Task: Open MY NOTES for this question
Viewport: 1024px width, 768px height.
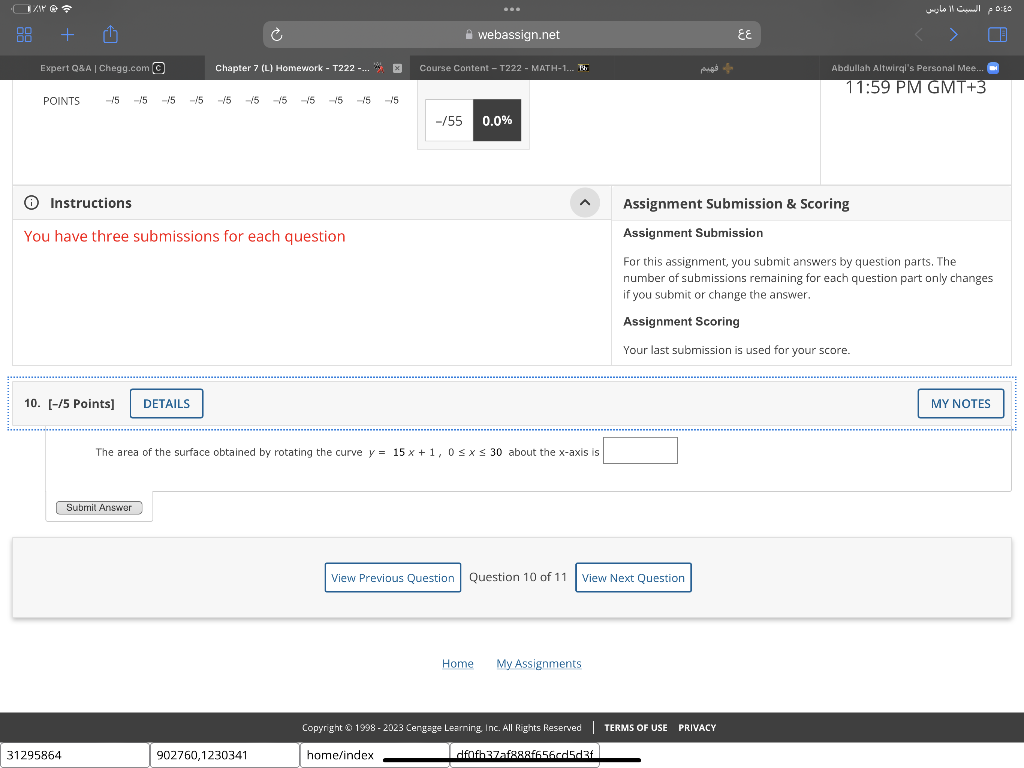Action: [x=960, y=403]
